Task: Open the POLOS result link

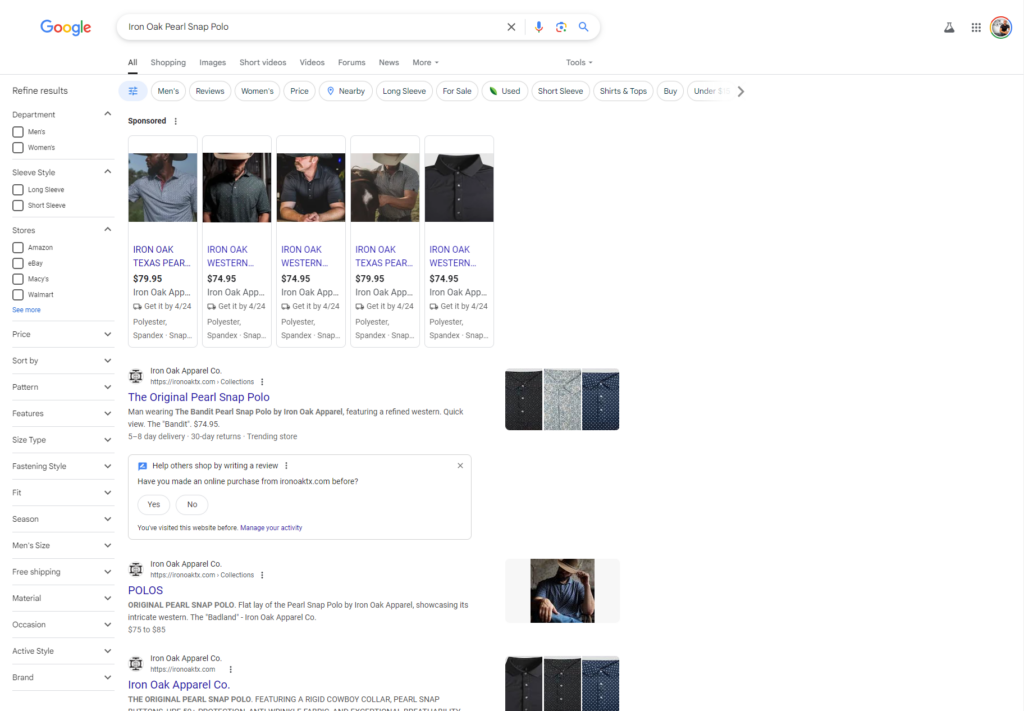Action: pyautogui.click(x=146, y=590)
